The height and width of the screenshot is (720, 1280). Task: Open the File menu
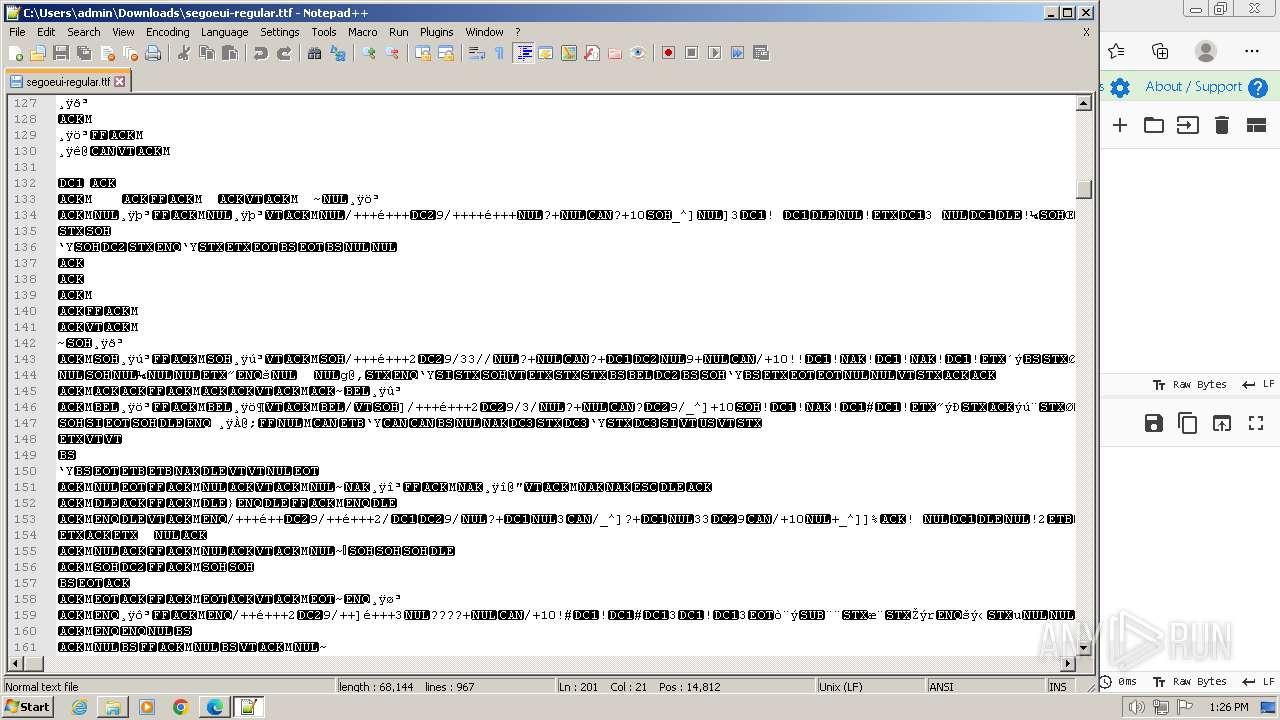point(17,32)
